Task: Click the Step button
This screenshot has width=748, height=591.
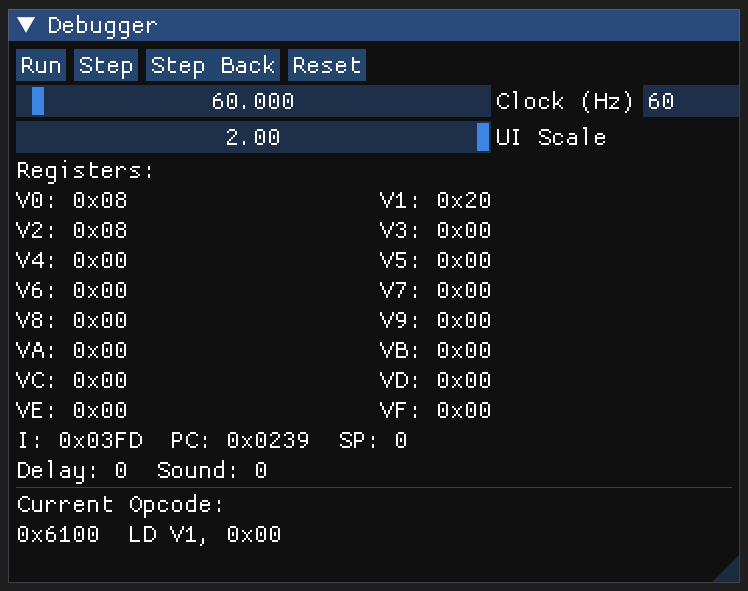Action: tap(106, 66)
